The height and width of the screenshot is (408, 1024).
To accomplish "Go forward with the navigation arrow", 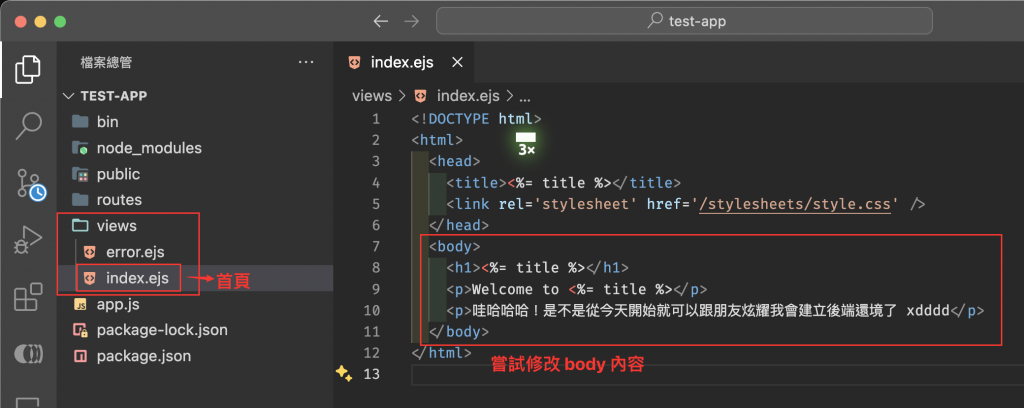I will [x=411, y=21].
